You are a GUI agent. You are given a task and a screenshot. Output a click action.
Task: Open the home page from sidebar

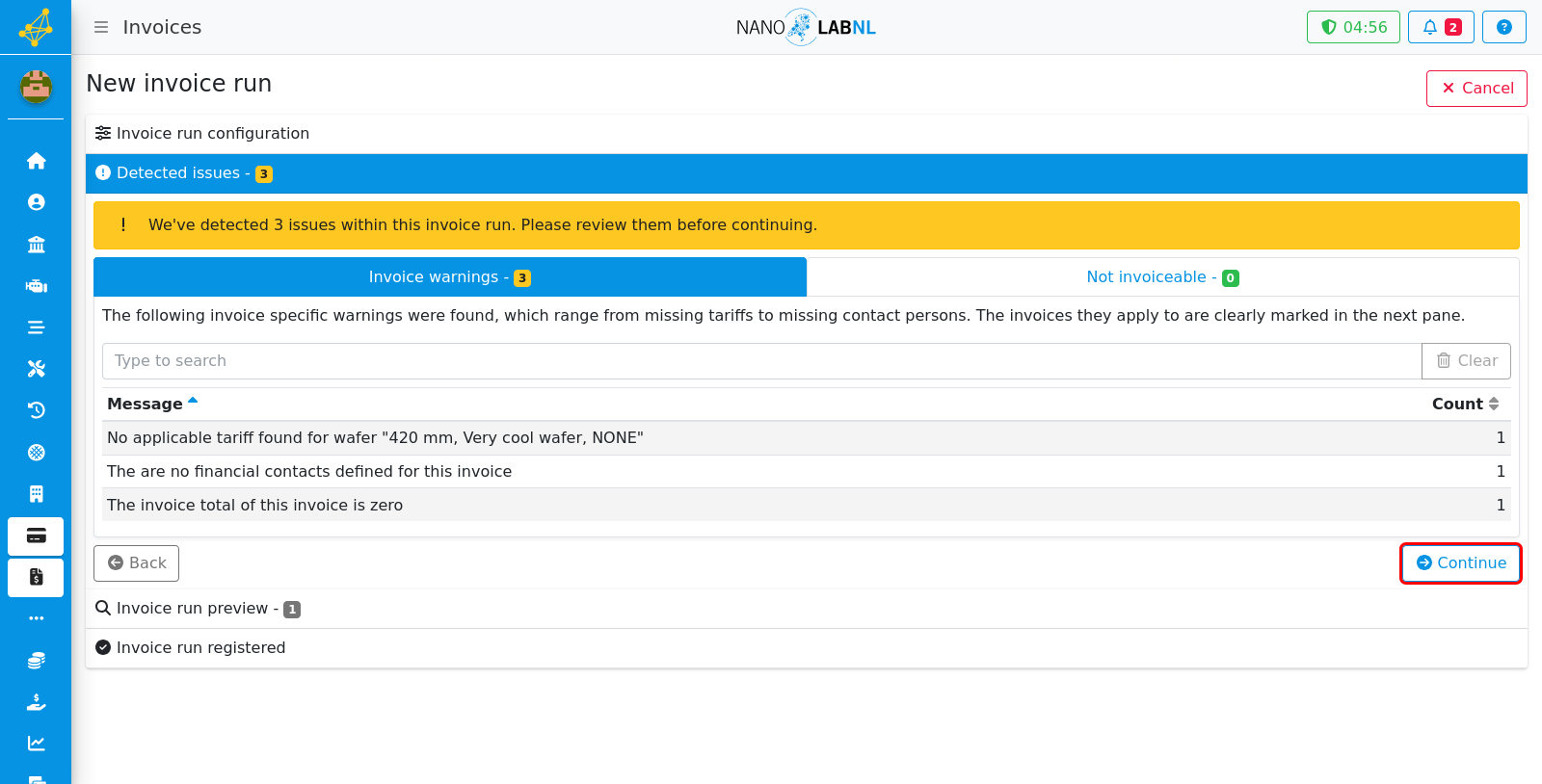pos(36,161)
